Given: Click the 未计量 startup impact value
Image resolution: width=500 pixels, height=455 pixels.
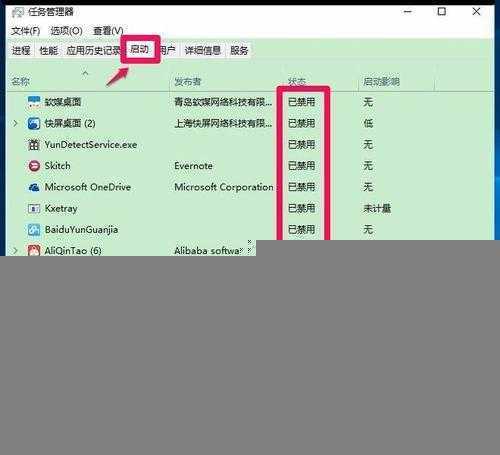Looking at the screenshot, I should [x=377, y=209].
